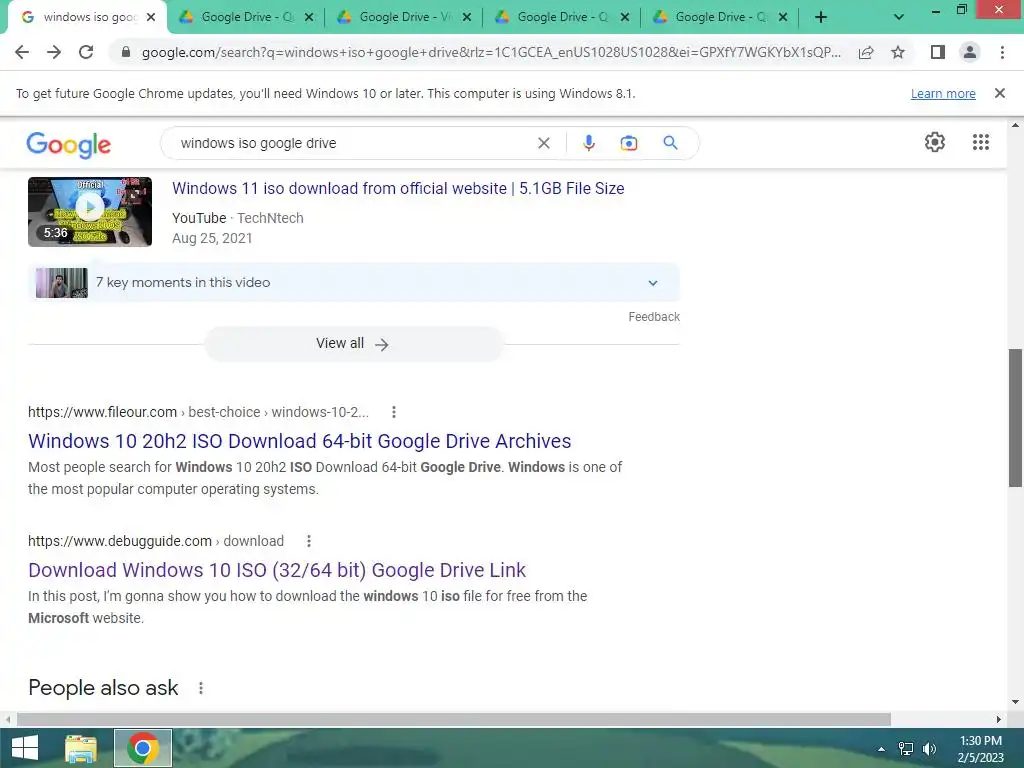This screenshot has width=1024, height=768.
Task: Reload the current page
Action: pyautogui.click(x=86, y=52)
